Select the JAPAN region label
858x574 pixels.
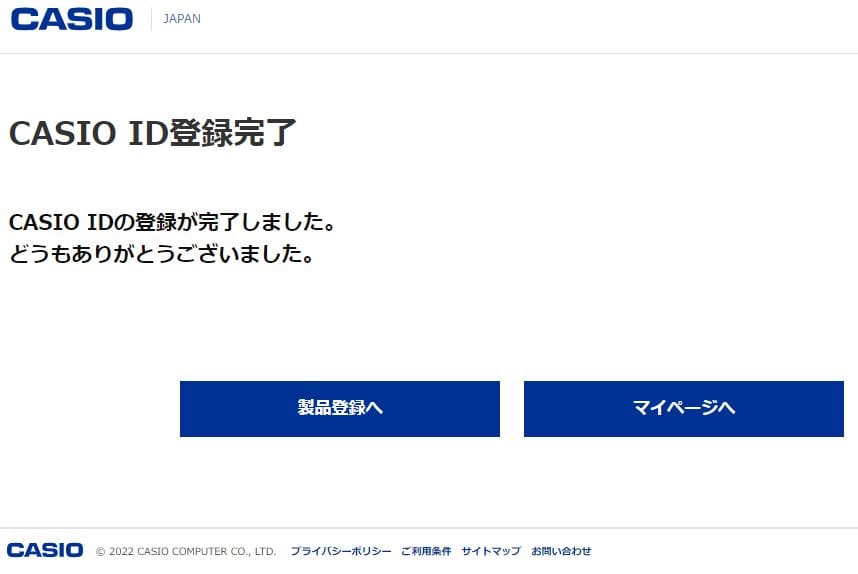tap(182, 19)
